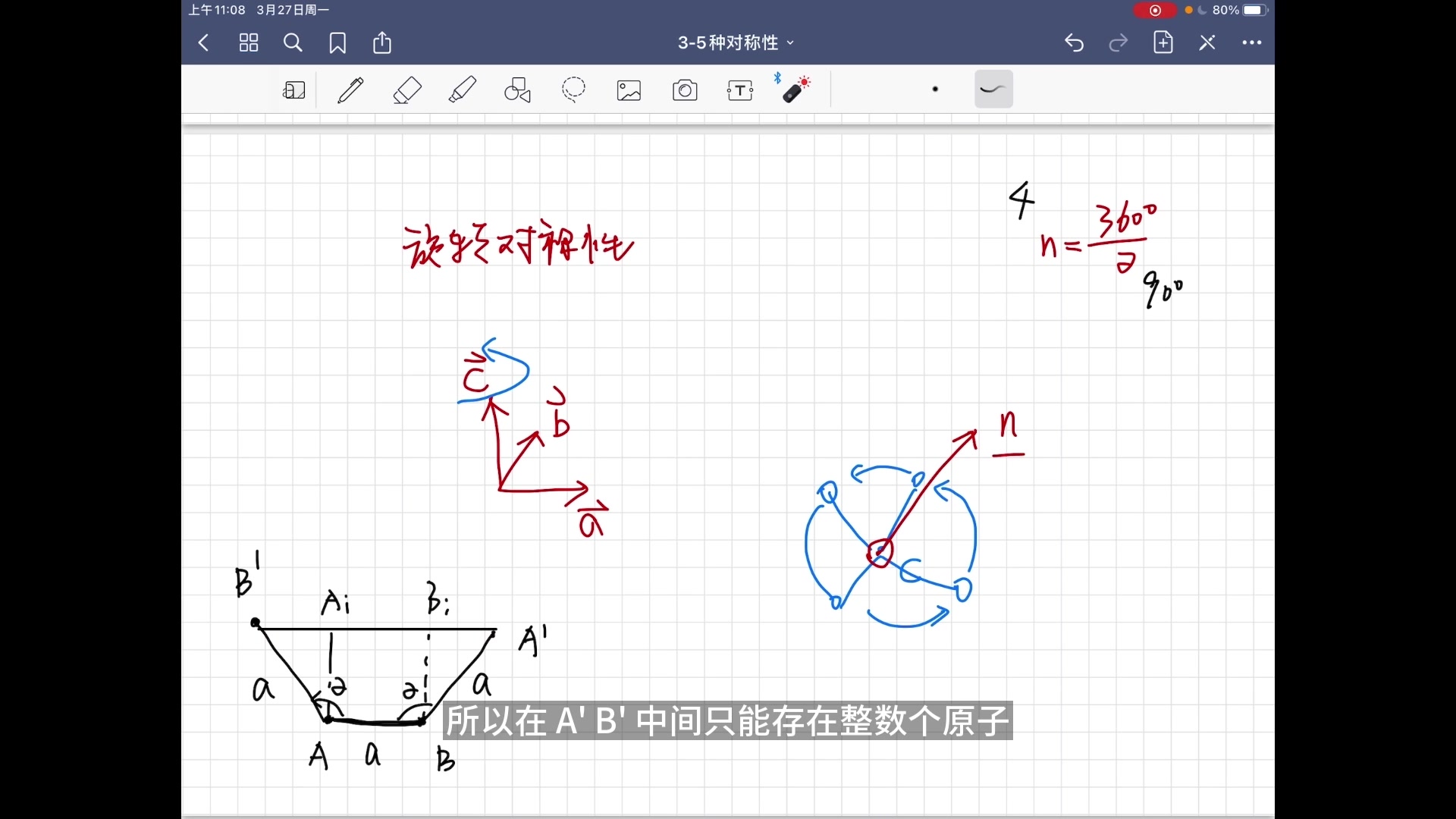This screenshot has height=819, width=1456.
Task: Select the Eraser tool
Action: 407,90
